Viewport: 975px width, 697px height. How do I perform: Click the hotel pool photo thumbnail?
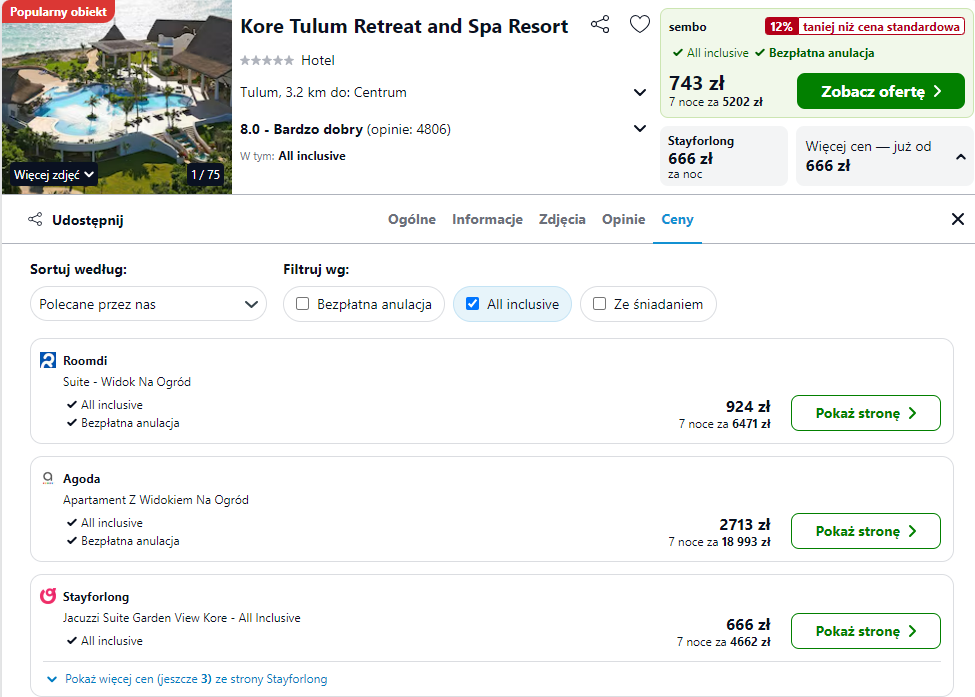(117, 97)
